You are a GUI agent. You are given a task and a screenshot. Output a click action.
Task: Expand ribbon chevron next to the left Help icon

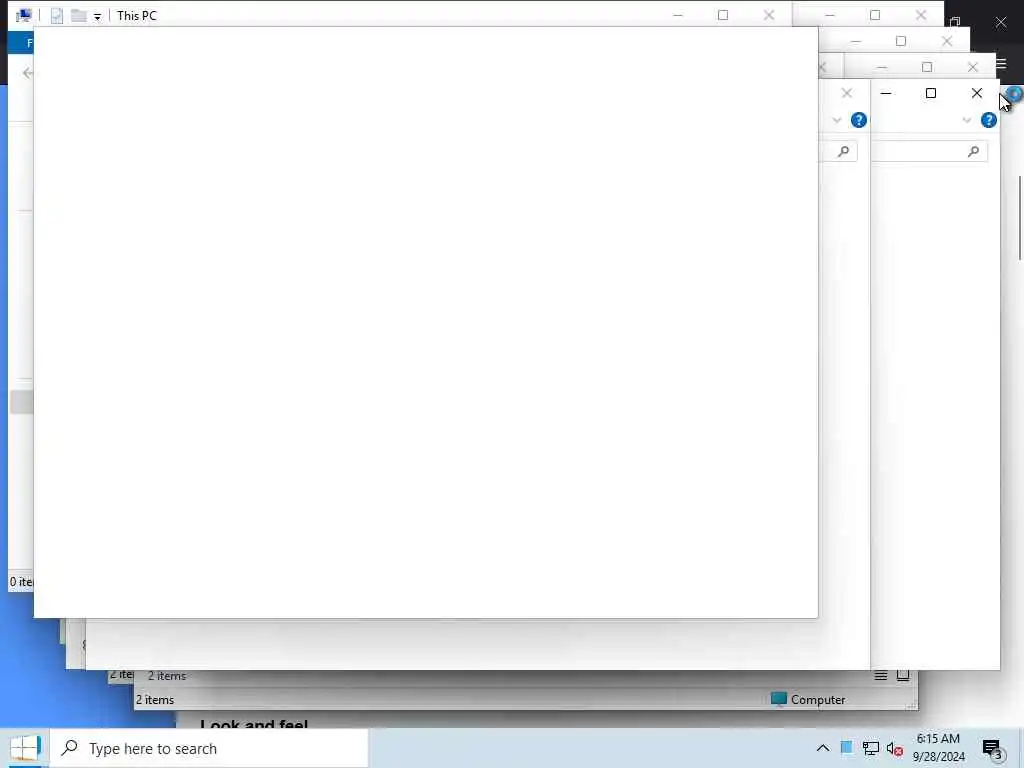tap(837, 120)
